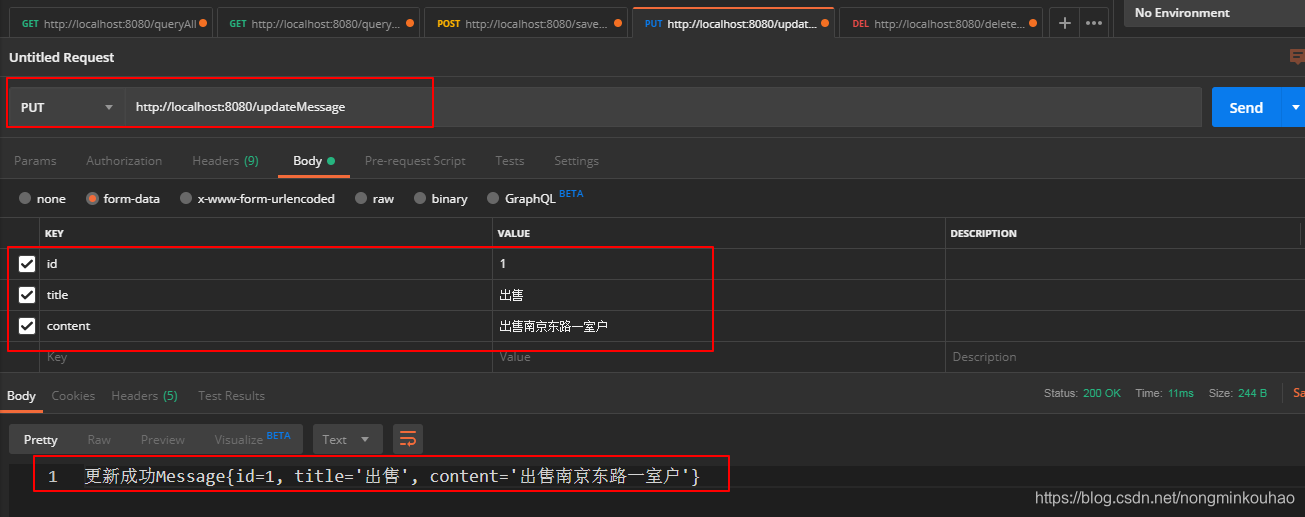The width and height of the screenshot is (1305, 517).
Task: Select the none body type
Action: click(42, 199)
